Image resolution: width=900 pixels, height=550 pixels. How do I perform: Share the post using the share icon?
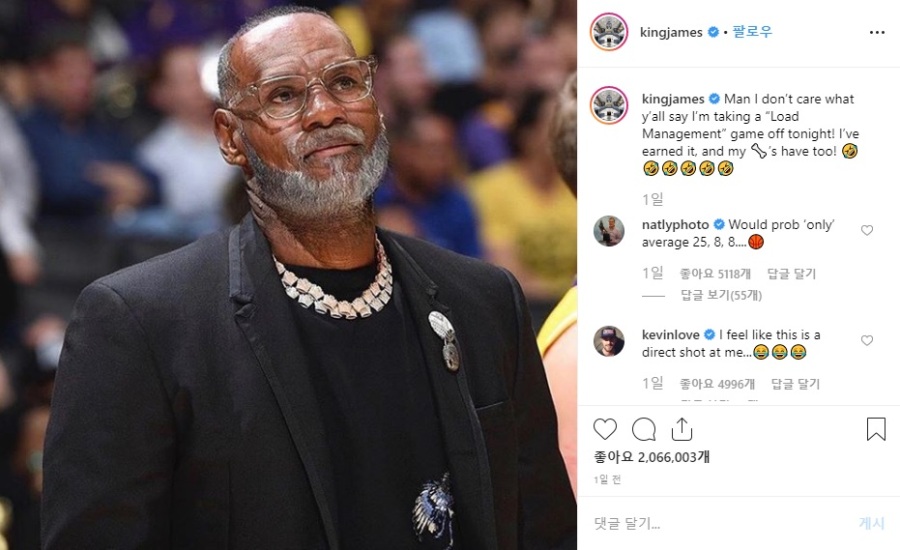click(682, 429)
